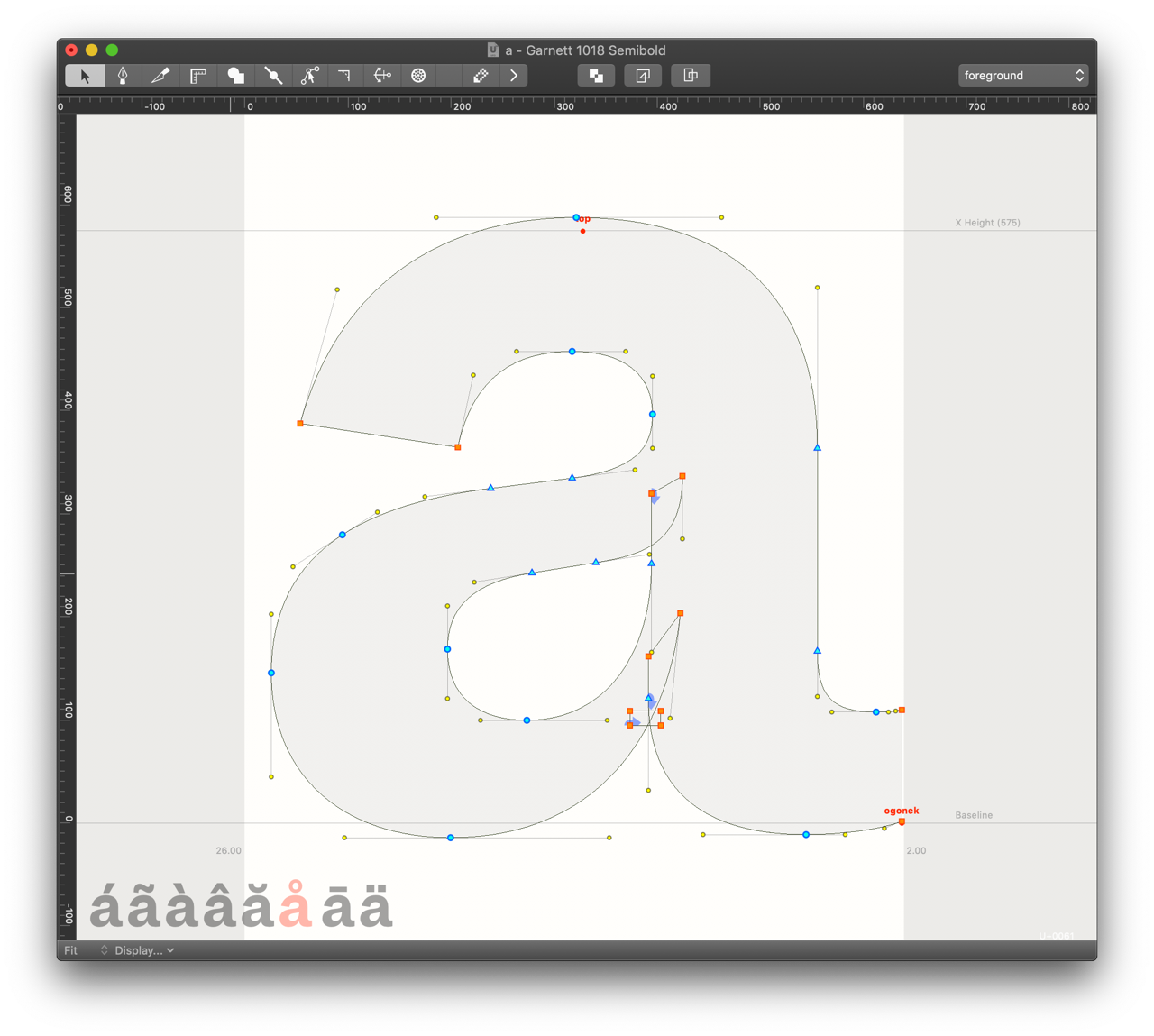
Task: Select the agrave (à) preview glyph
Action: tap(182, 906)
